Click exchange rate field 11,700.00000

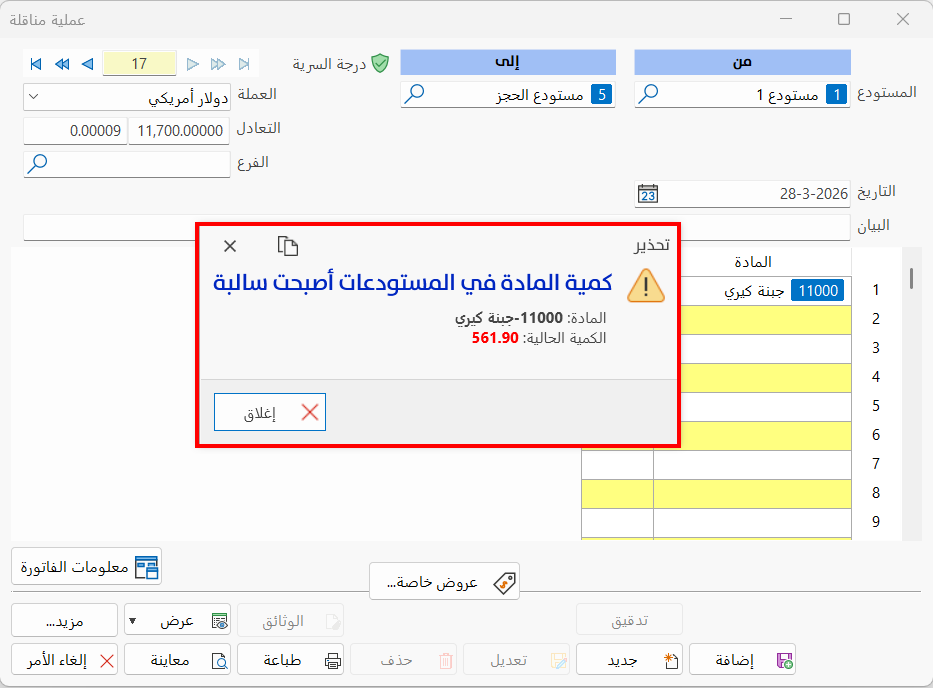(179, 131)
